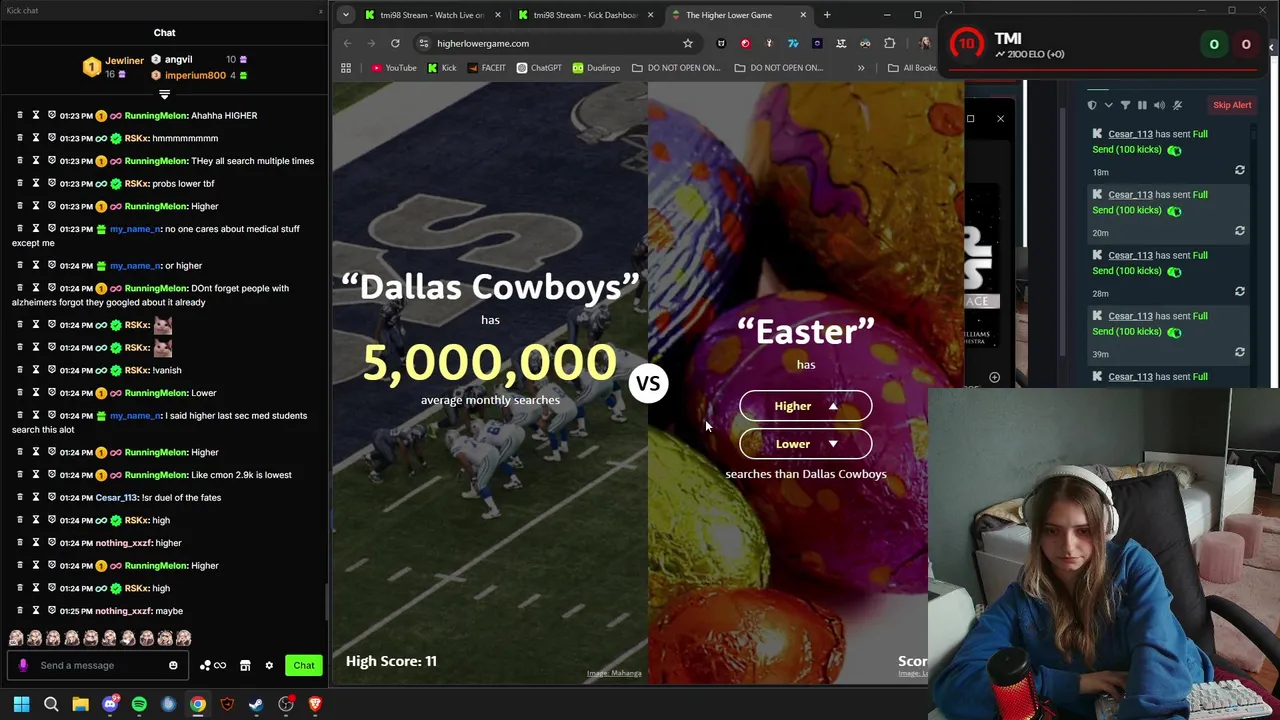
Task: Switch to tmi98 Stream Kick Dashboard tab
Action: coord(585,15)
